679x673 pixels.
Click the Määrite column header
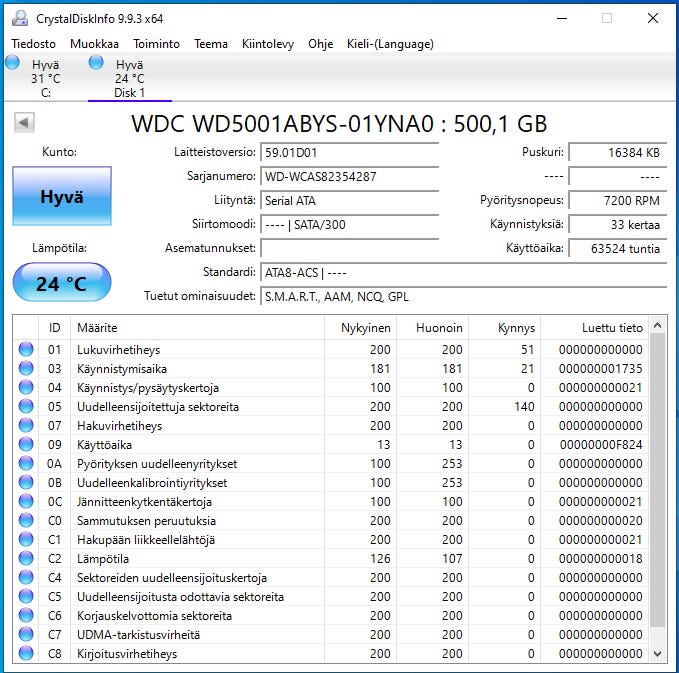[x=197, y=328]
